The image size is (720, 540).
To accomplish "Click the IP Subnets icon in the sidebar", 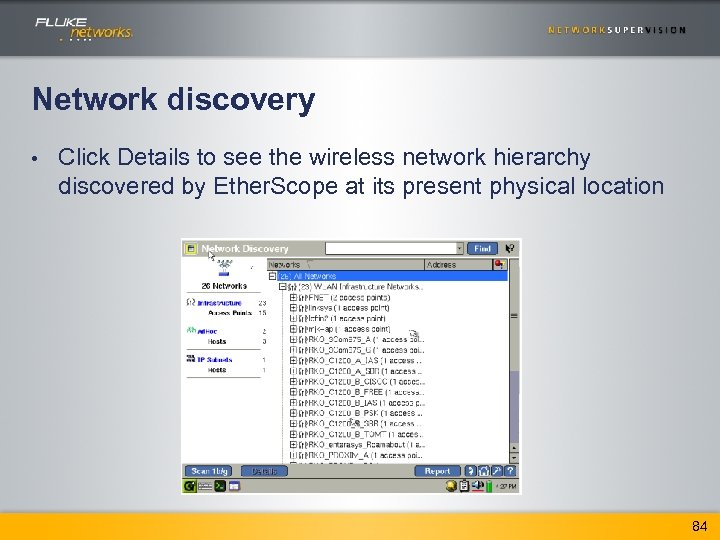I will pos(191,359).
